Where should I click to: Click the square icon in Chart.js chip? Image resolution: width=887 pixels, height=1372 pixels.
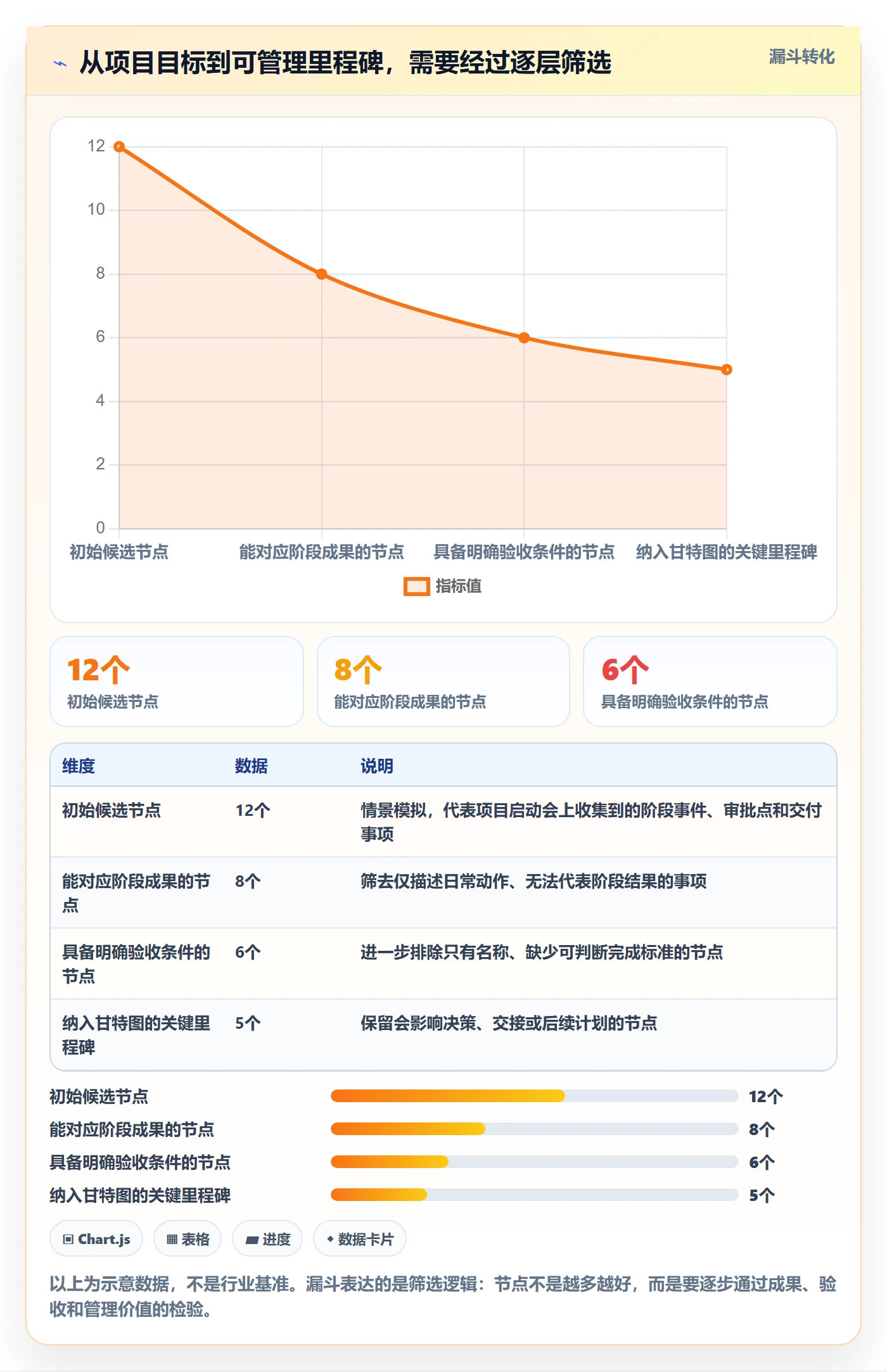coord(68,1240)
